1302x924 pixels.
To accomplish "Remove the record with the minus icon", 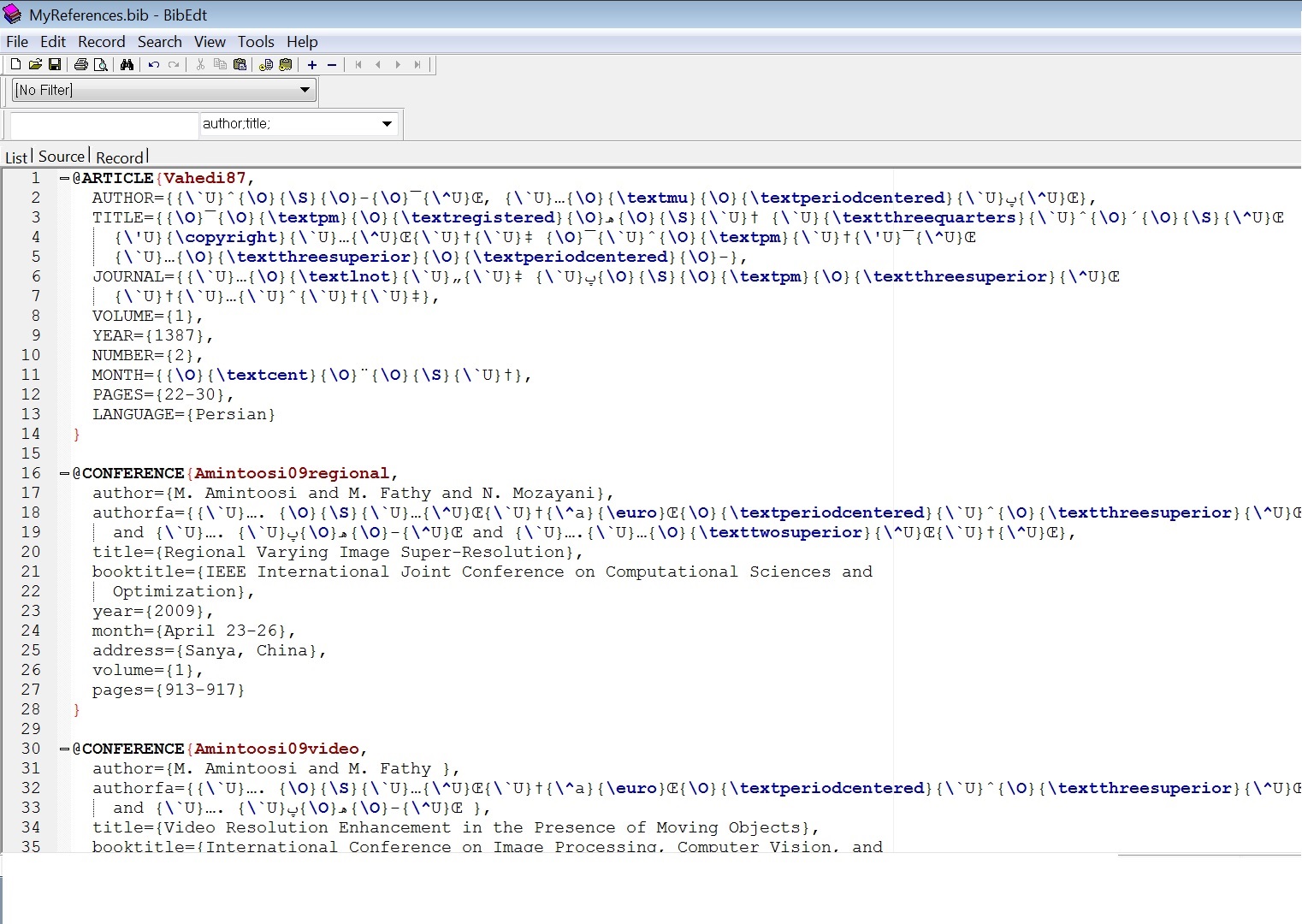I will pyautogui.click(x=332, y=64).
